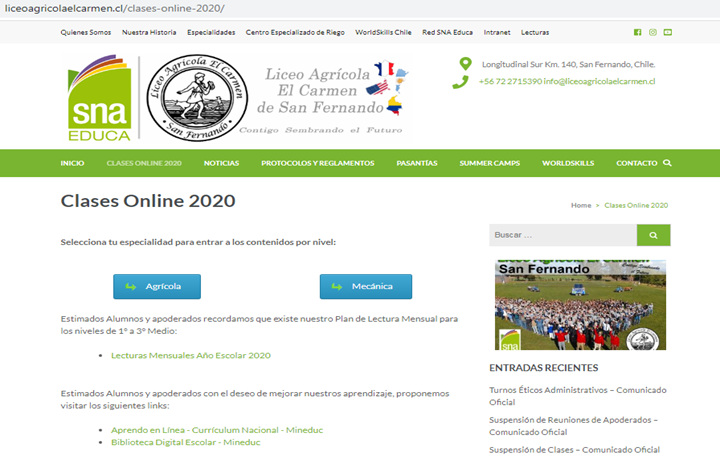Open the Mecánica specialty button

365,287
